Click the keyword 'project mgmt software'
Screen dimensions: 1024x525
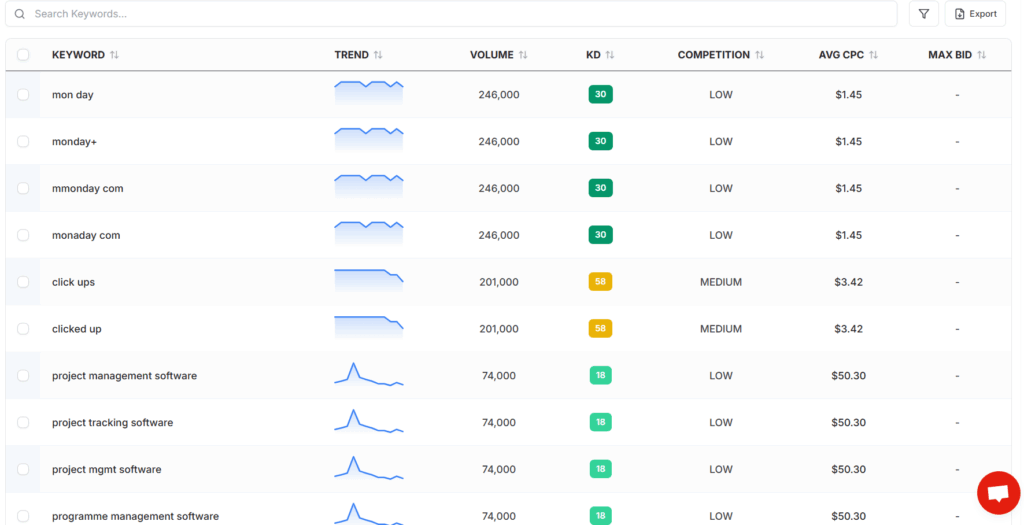pos(106,469)
